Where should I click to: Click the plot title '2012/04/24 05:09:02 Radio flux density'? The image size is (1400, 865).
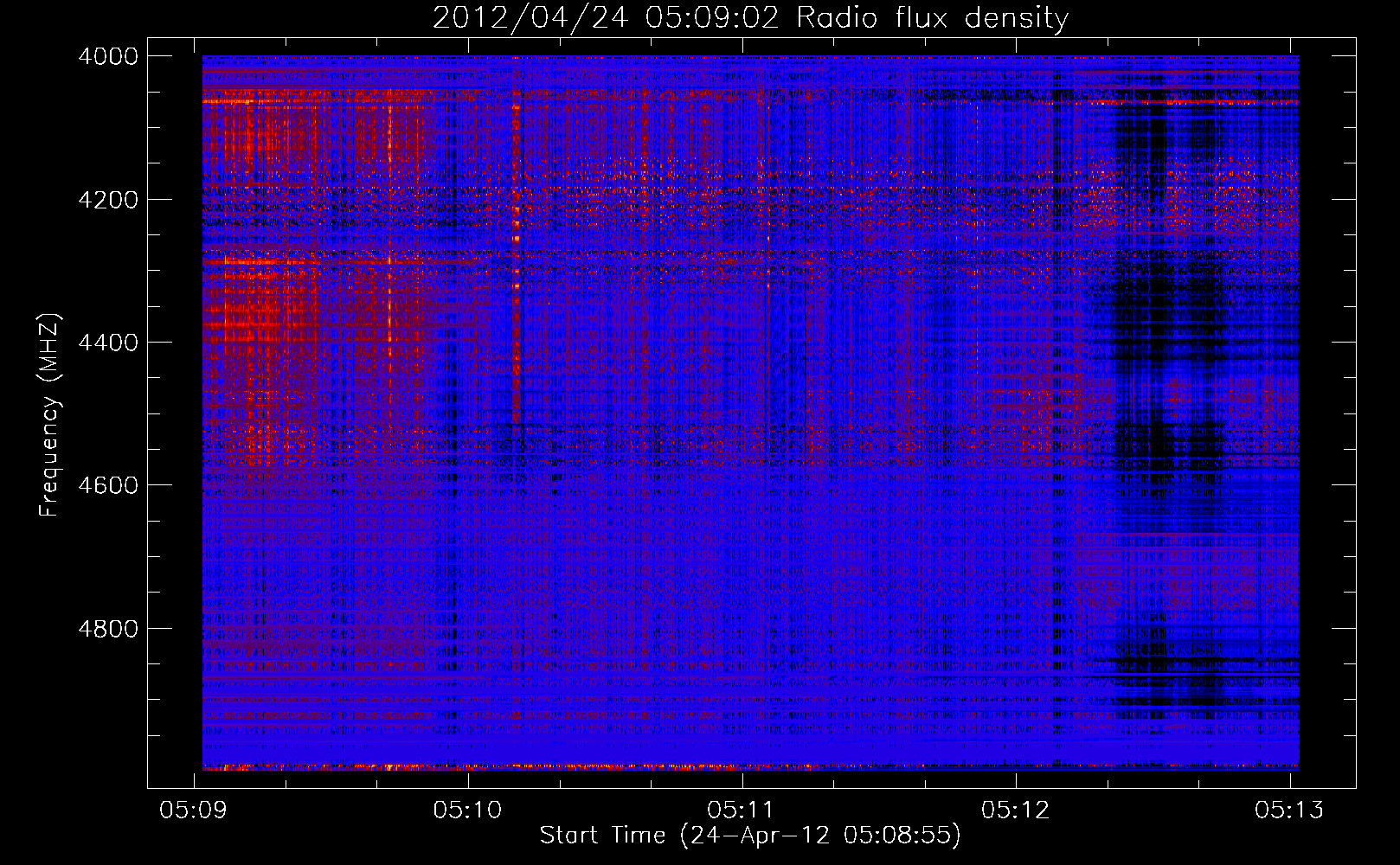point(750,17)
